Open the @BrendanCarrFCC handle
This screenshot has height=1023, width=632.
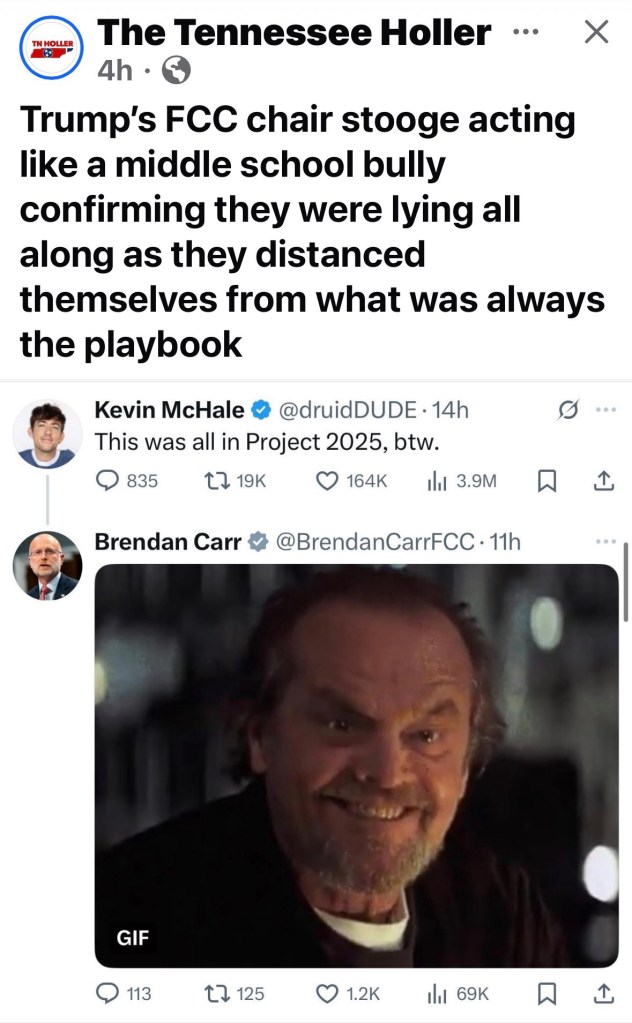(x=372, y=542)
